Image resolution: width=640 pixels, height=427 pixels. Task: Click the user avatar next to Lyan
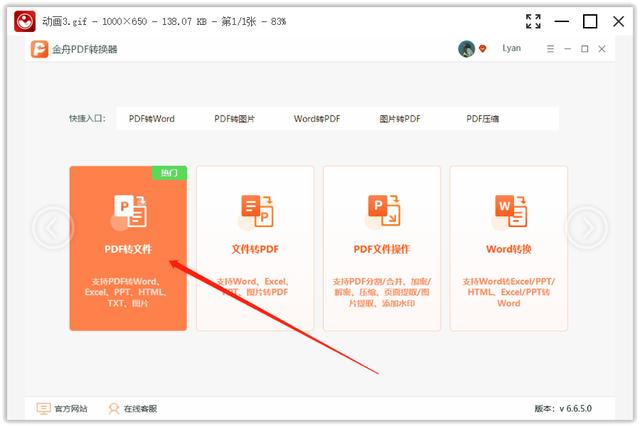tap(466, 49)
